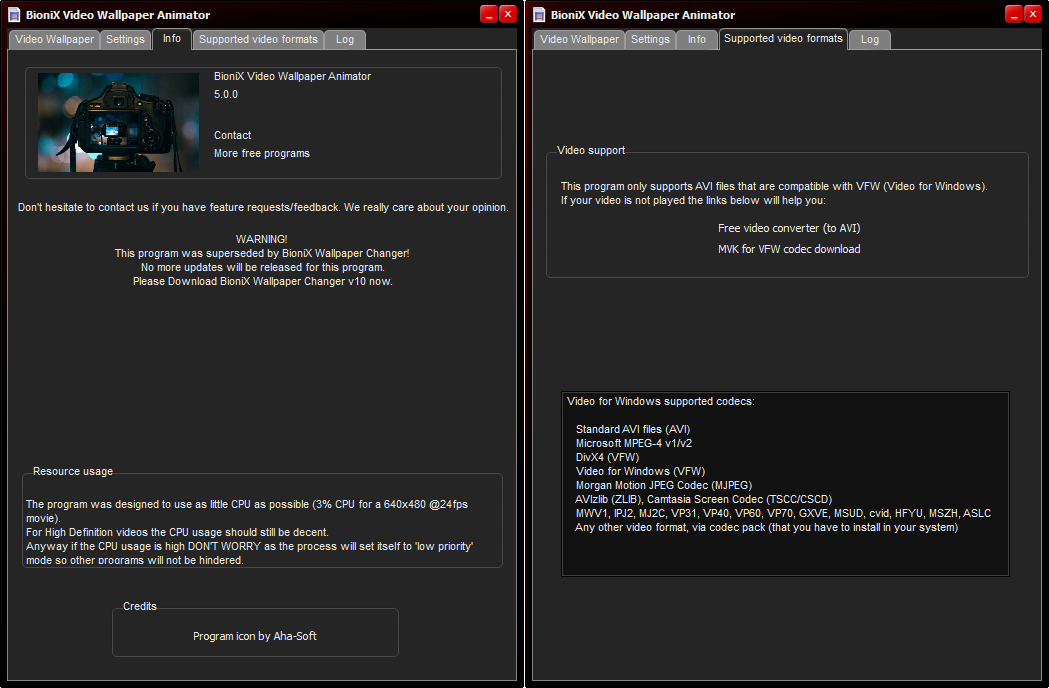This screenshot has width=1049, height=688.
Task: Click MVK for VFW codec download link
Action: point(789,249)
